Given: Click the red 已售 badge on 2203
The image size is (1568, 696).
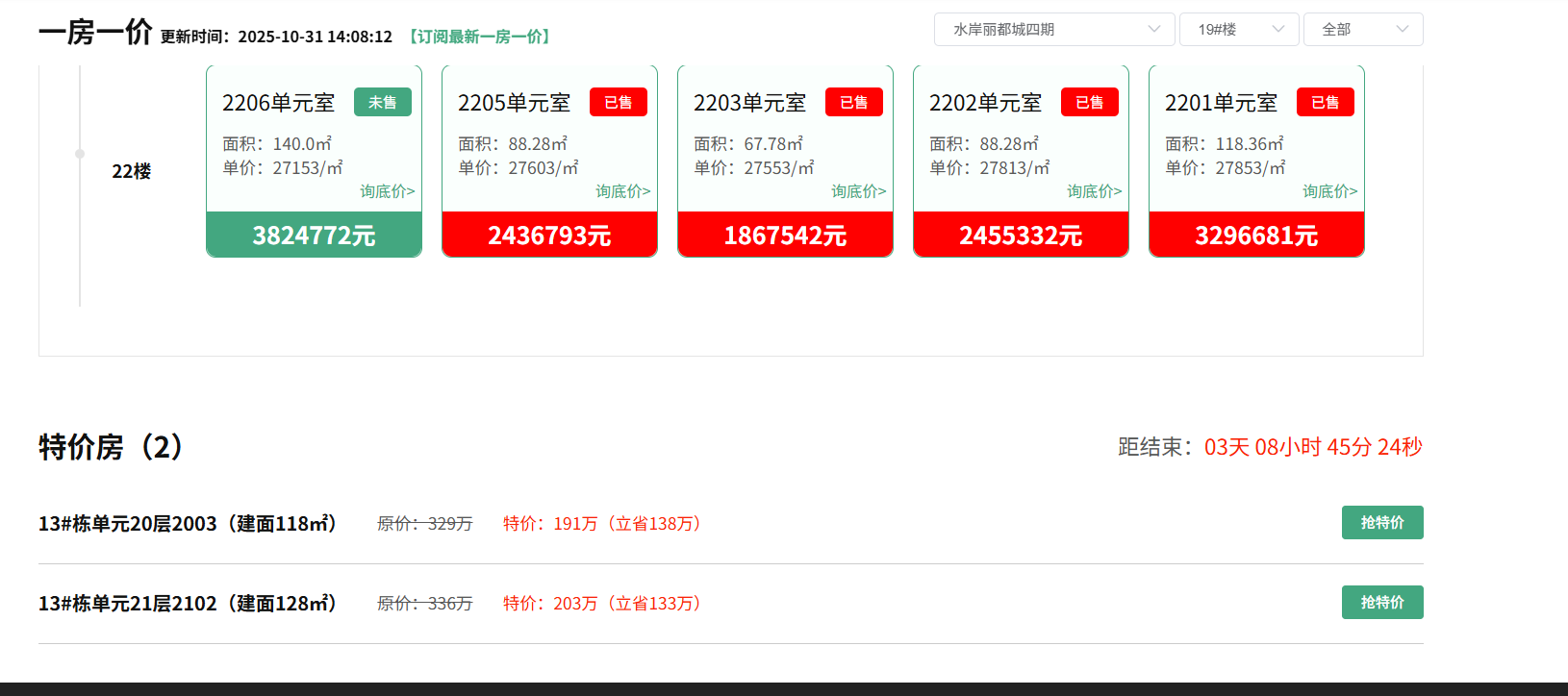Looking at the screenshot, I should pyautogui.click(x=853, y=102).
